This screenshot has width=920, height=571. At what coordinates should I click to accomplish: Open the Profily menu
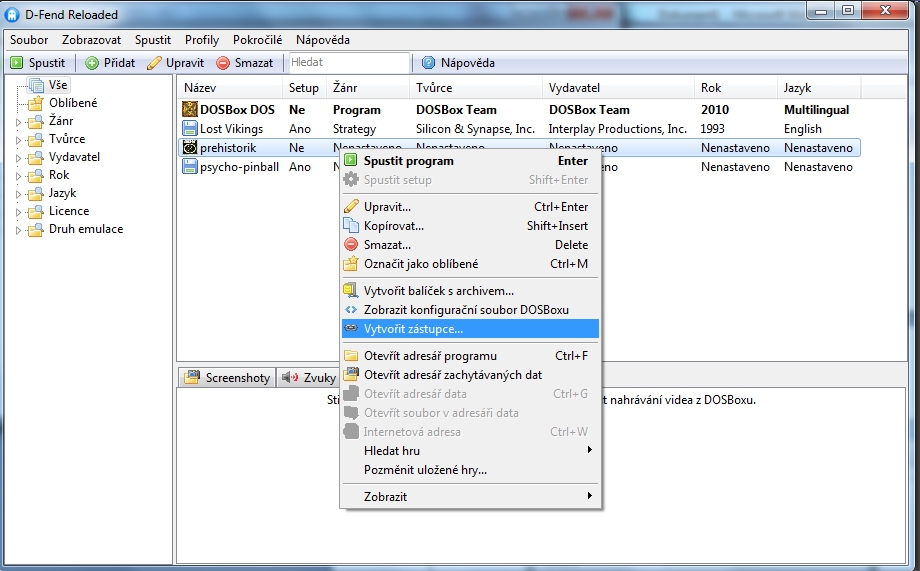pyautogui.click(x=201, y=40)
